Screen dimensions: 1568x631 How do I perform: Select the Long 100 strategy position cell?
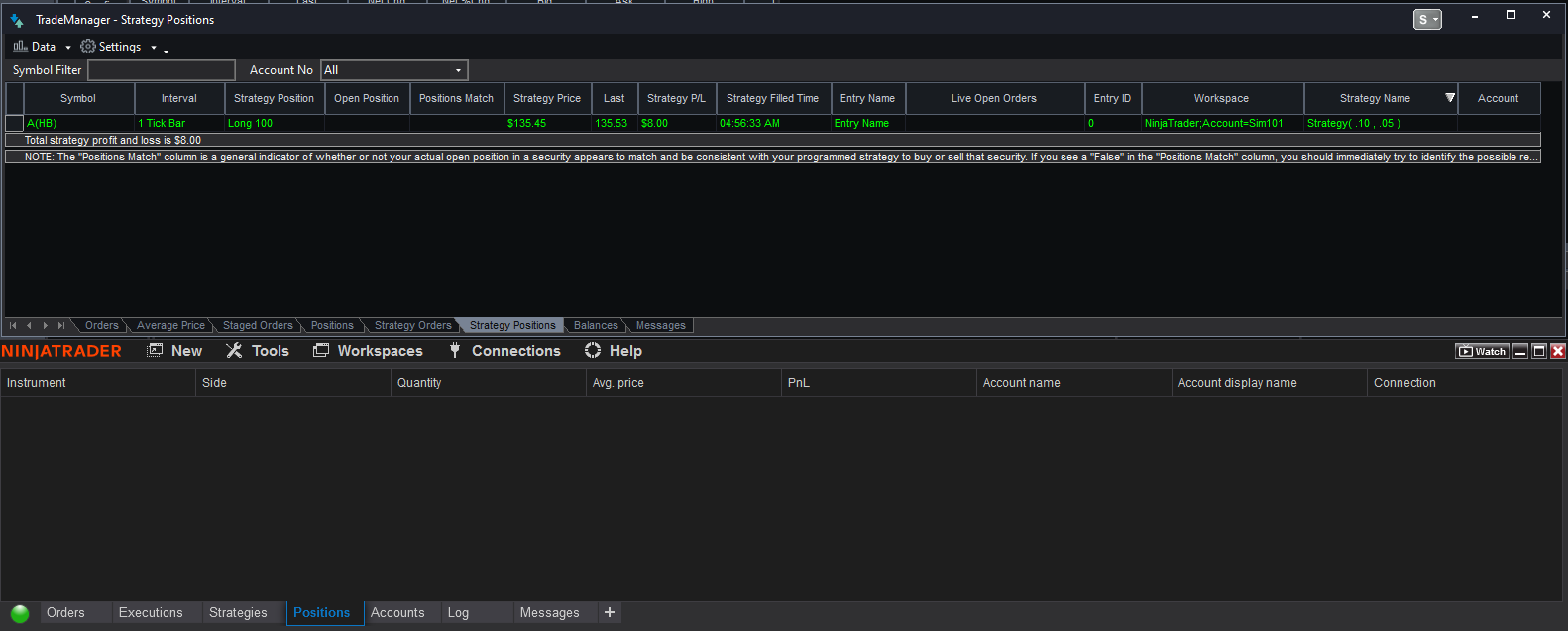pyautogui.click(x=275, y=123)
